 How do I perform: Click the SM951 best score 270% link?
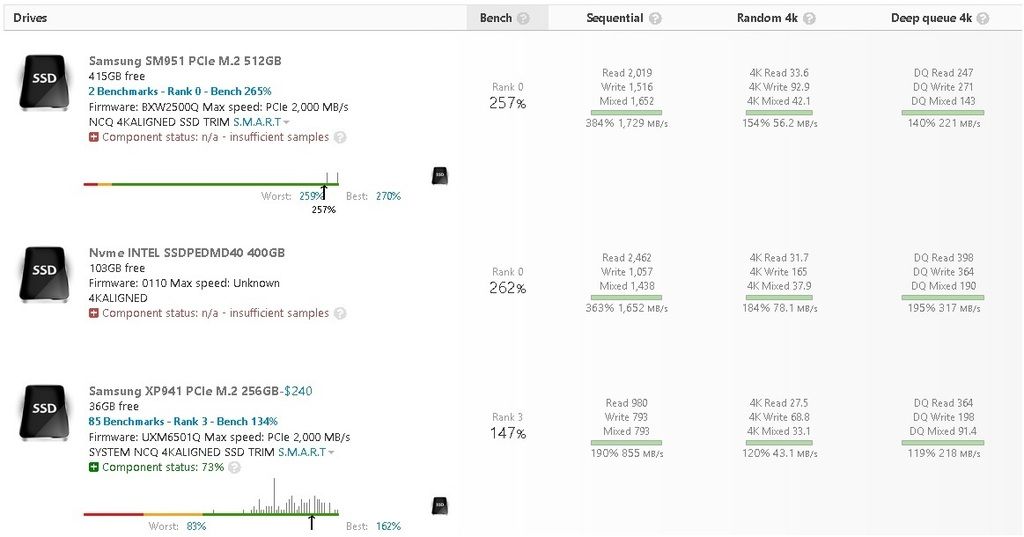(388, 196)
